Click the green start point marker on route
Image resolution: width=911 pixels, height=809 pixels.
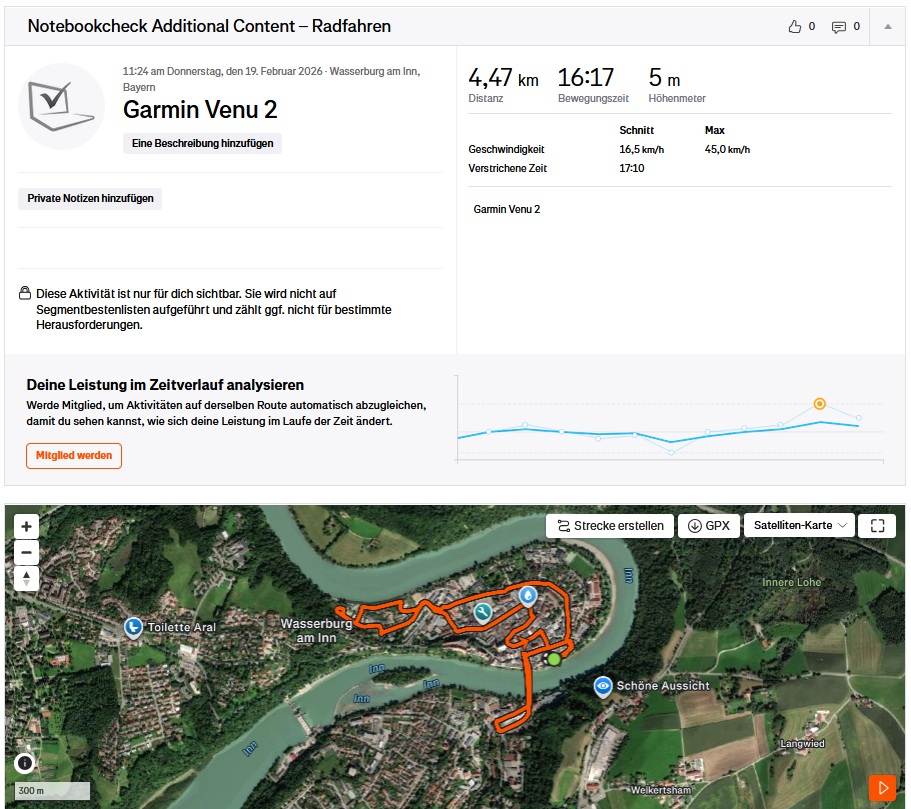click(553, 658)
